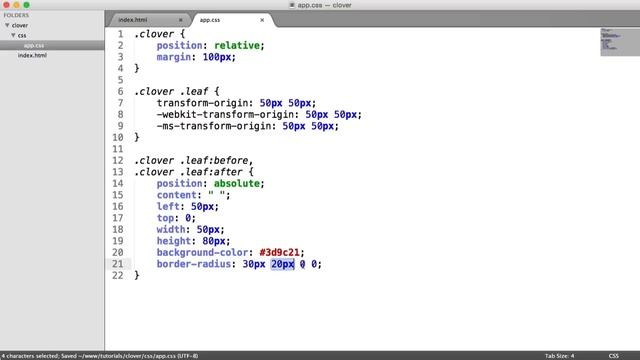This screenshot has height=360, width=640.
Task: Switch to the index.html tab
Action: coord(133,20)
